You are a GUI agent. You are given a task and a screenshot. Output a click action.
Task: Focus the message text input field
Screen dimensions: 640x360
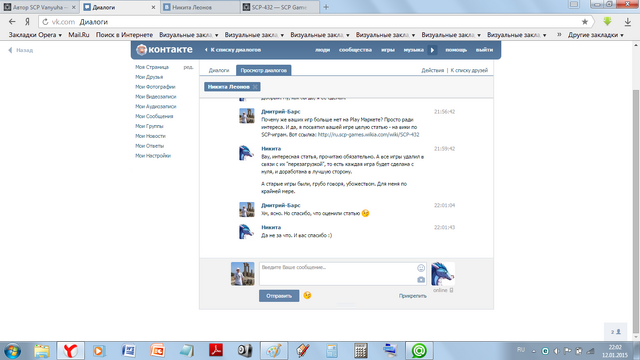338,273
